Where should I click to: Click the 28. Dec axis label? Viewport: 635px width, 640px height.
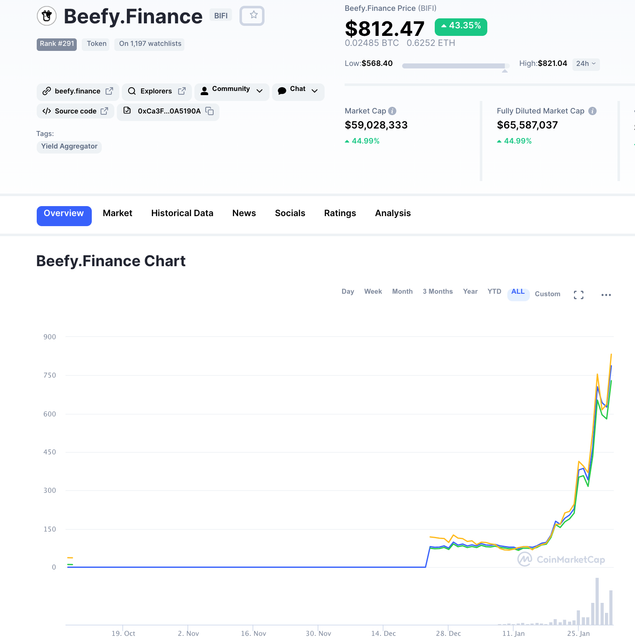point(448,633)
